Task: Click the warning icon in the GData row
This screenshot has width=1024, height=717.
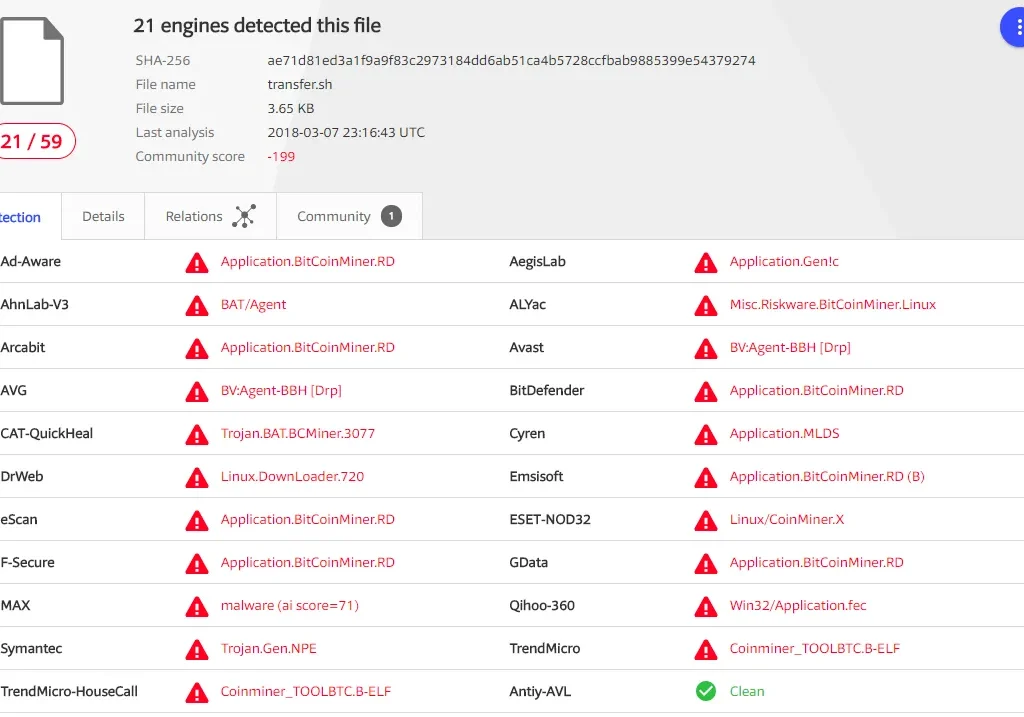Action: click(x=705, y=564)
